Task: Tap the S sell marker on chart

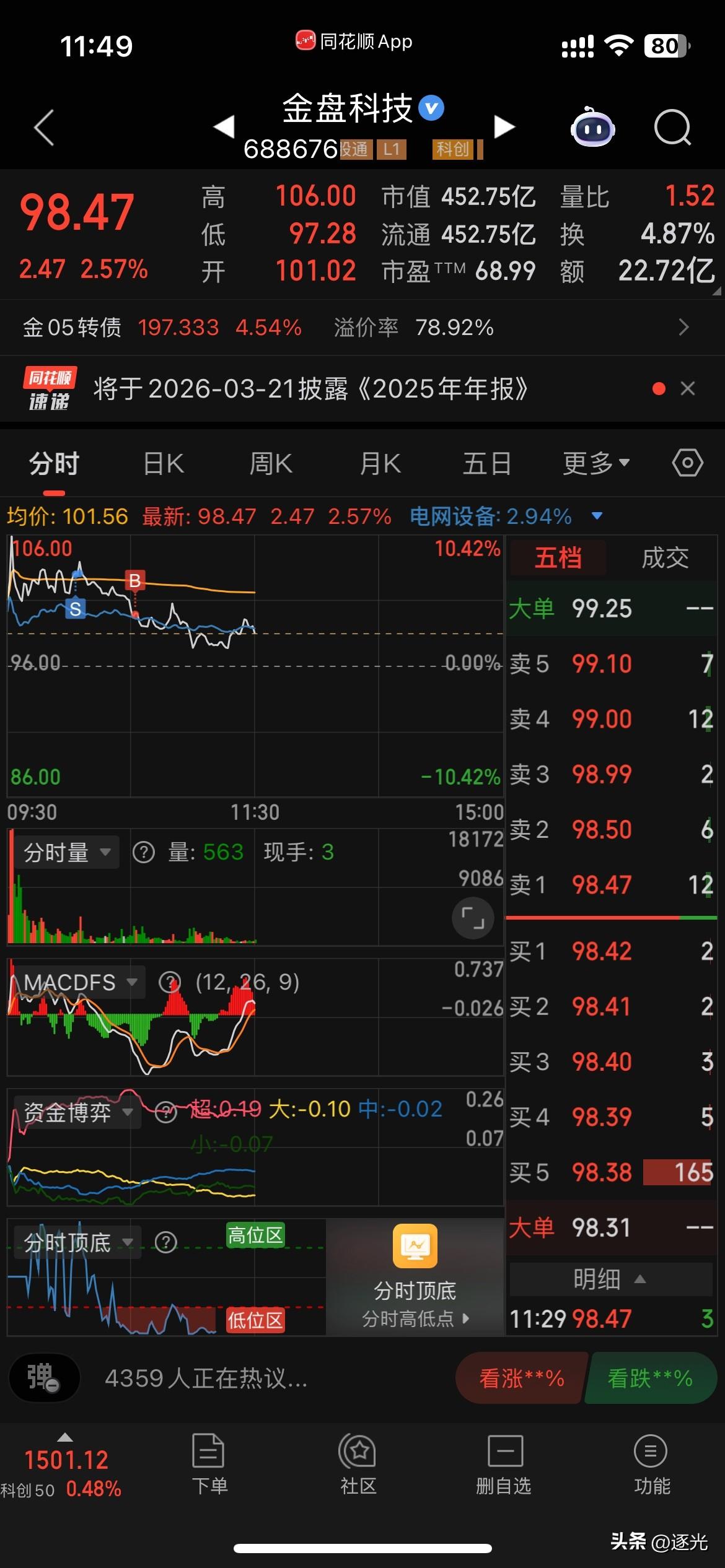Action: coord(75,609)
